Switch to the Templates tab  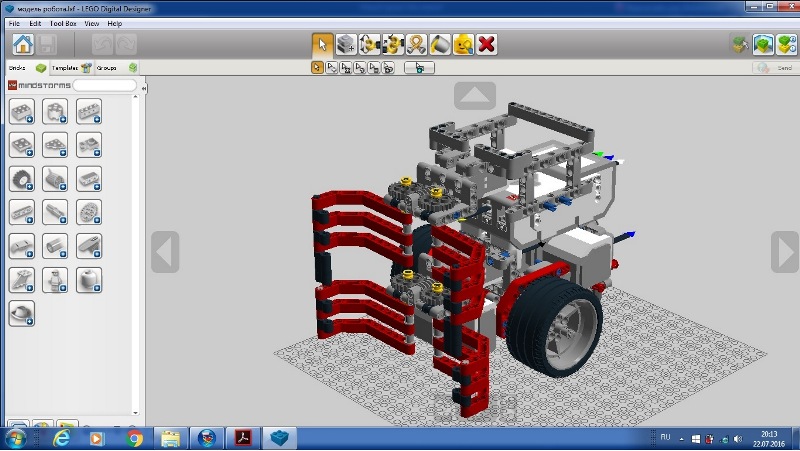pyautogui.click(x=71, y=68)
